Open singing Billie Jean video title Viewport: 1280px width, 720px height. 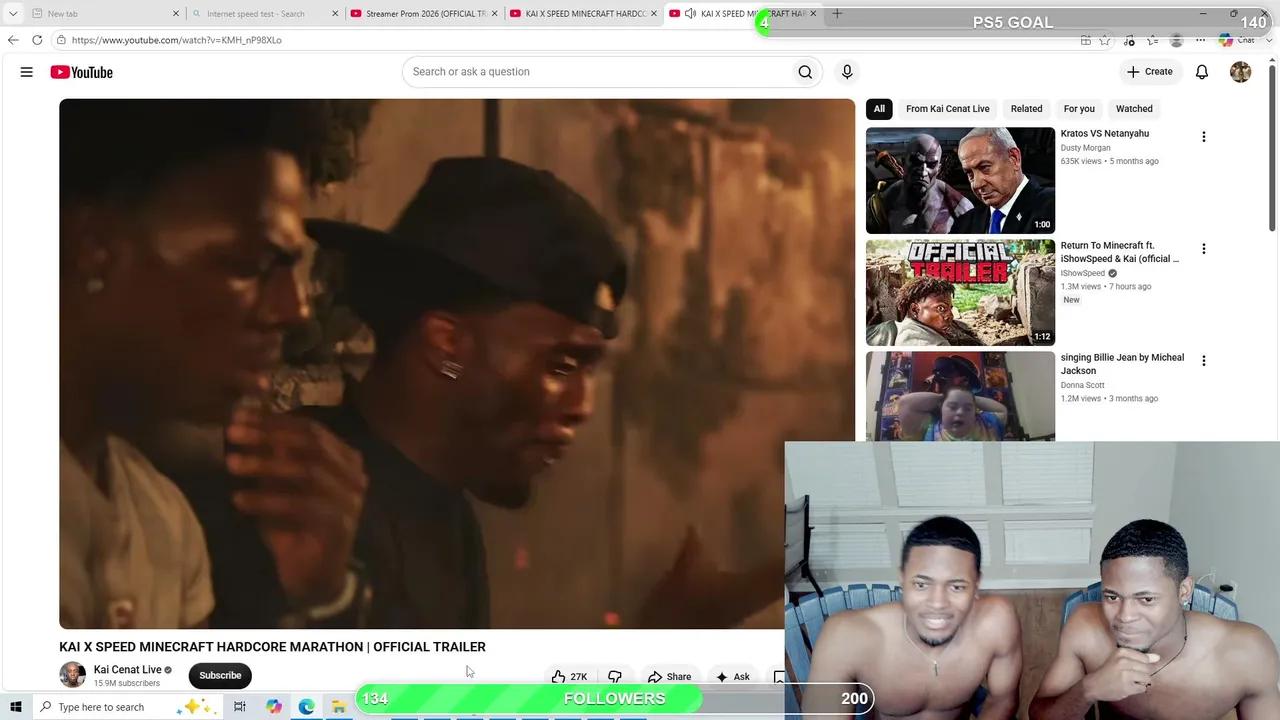(1122, 364)
